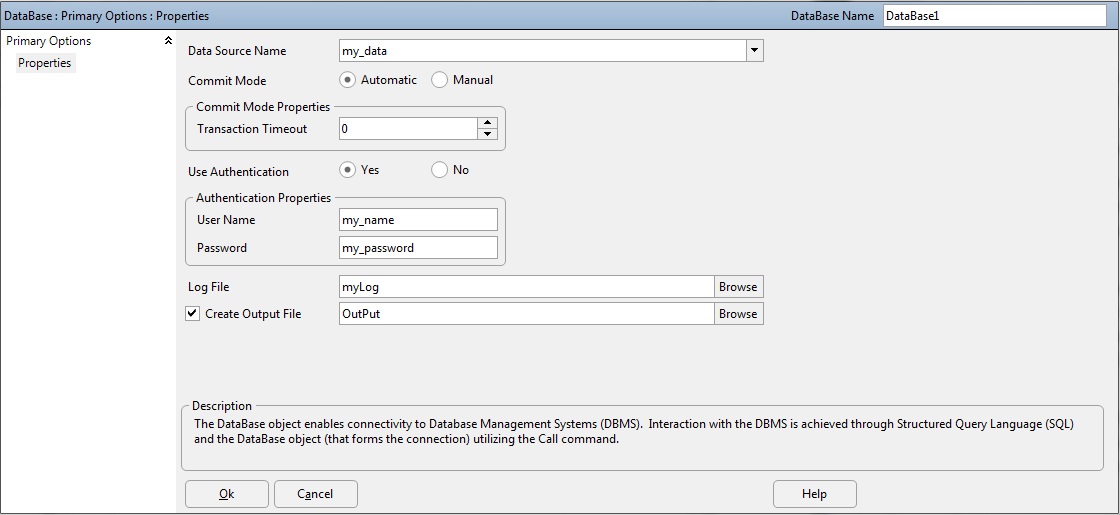Click the DataBase : Primary Options : Properties title

[106, 15]
